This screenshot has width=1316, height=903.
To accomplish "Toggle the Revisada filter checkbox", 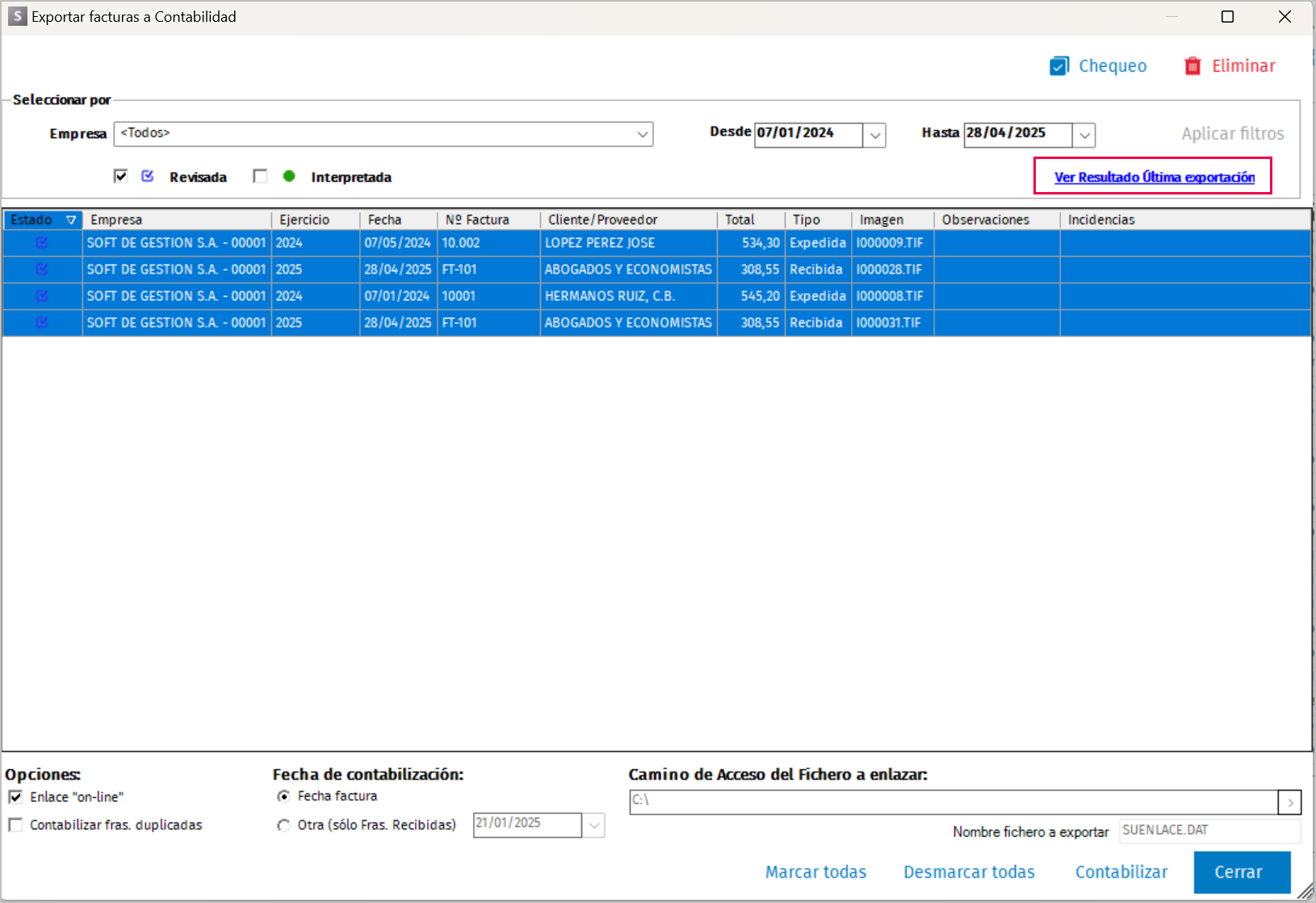I will pos(121,176).
